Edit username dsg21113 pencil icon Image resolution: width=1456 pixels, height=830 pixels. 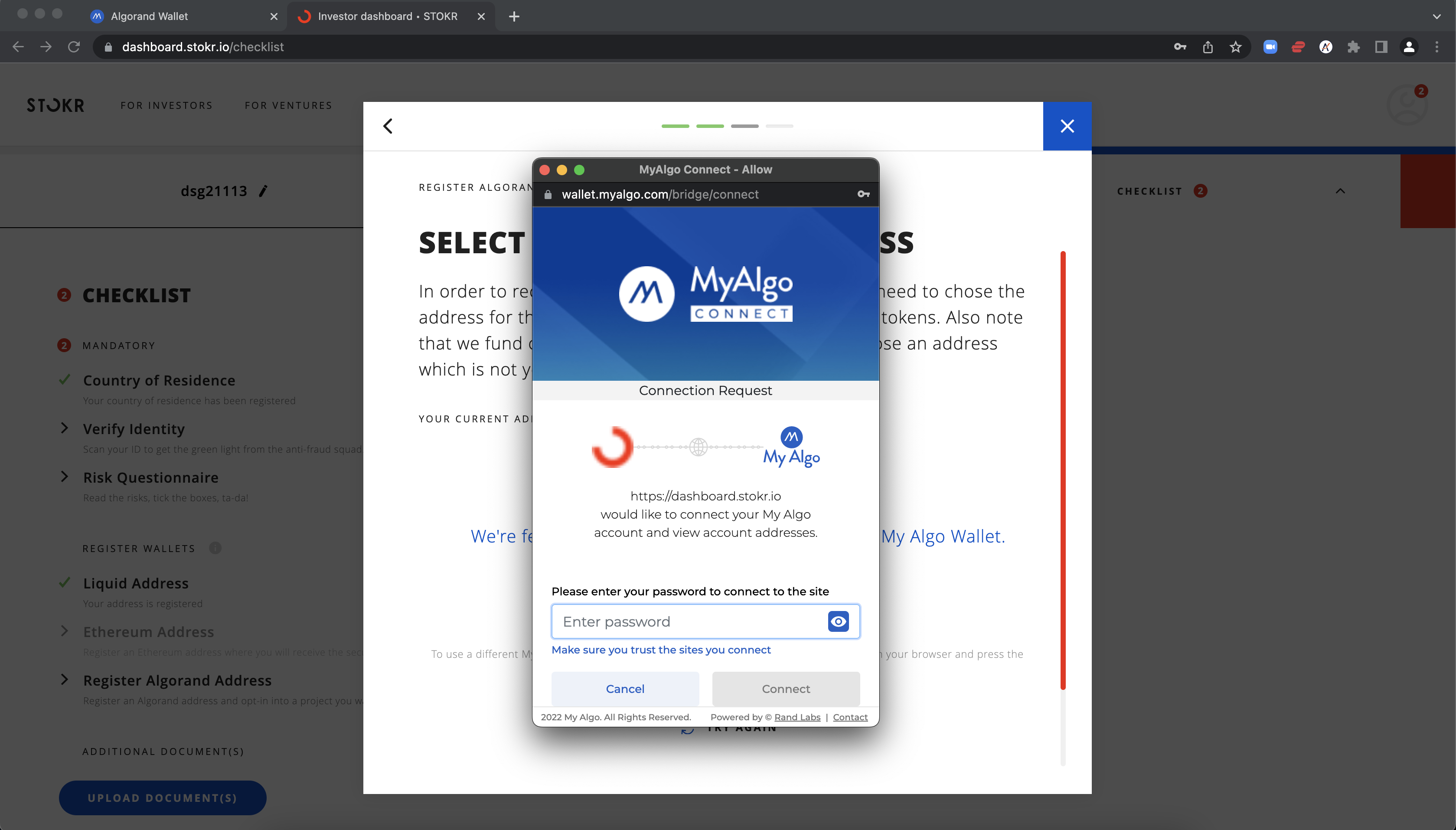point(263,191)
